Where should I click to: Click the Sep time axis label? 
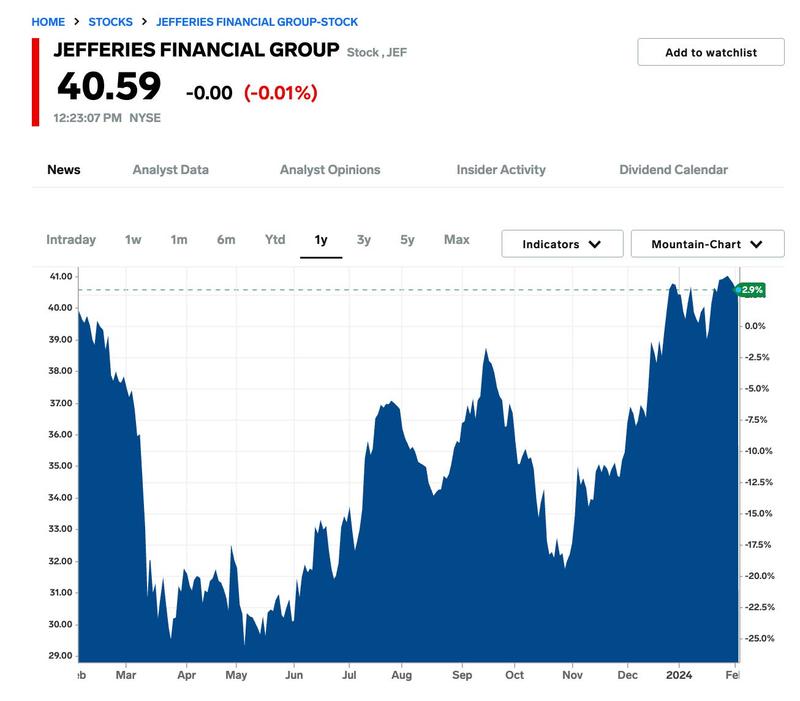click(462, 675)
